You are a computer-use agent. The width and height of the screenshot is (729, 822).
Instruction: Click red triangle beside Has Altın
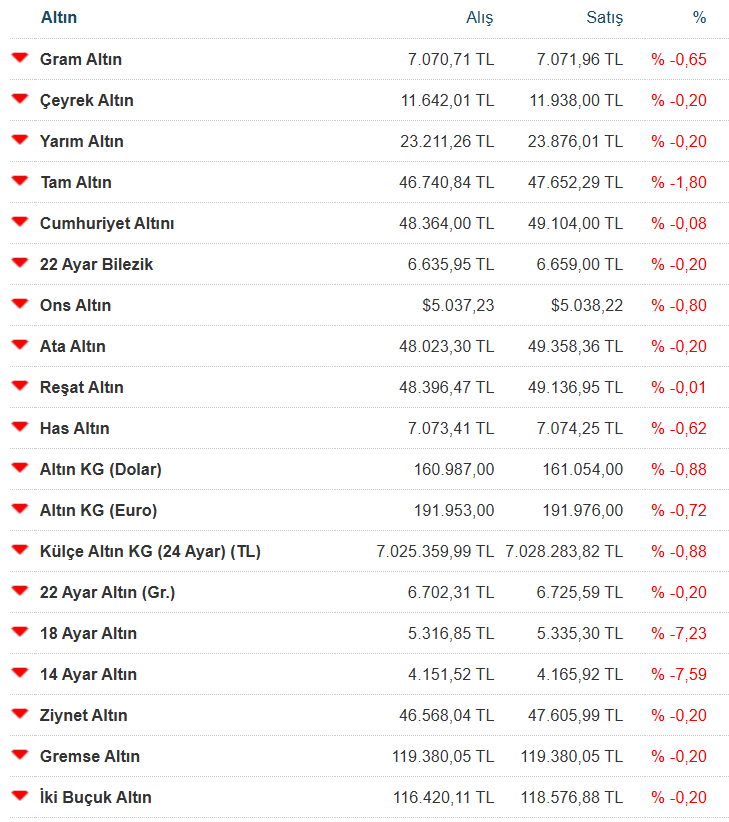click(x=19, y=427)
